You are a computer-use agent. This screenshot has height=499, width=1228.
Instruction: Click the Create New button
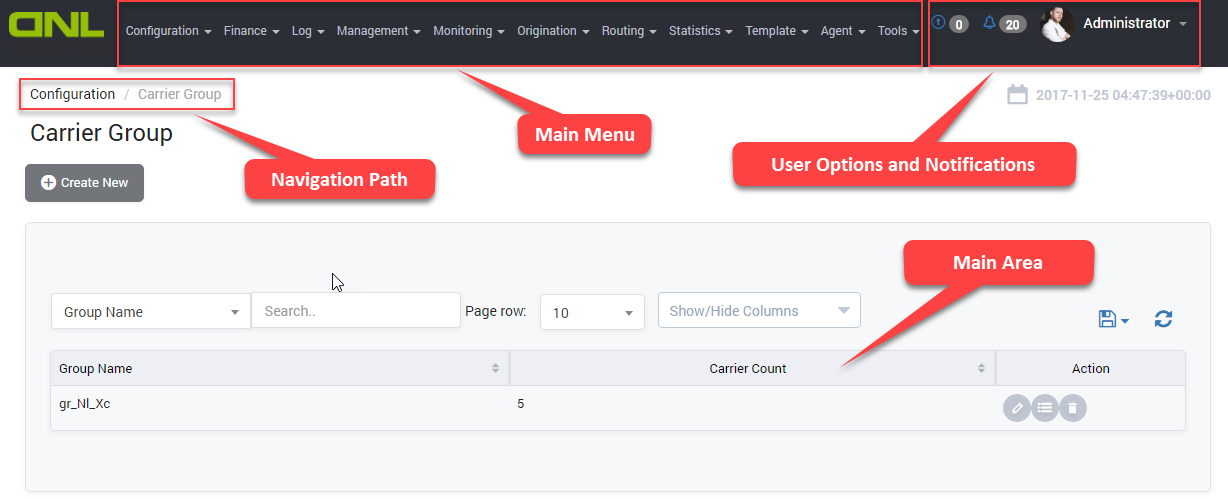click(x=84, y=183)
